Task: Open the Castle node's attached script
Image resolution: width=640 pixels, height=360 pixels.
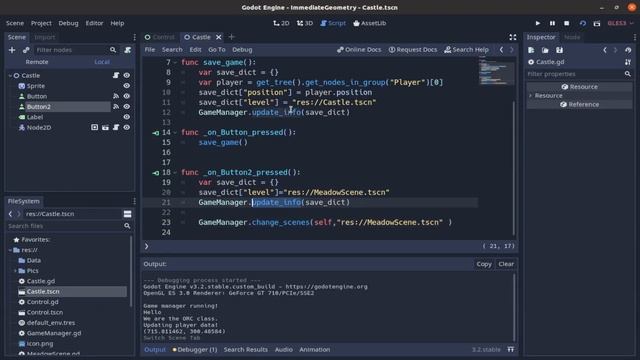Action: (x=116, y=76)
